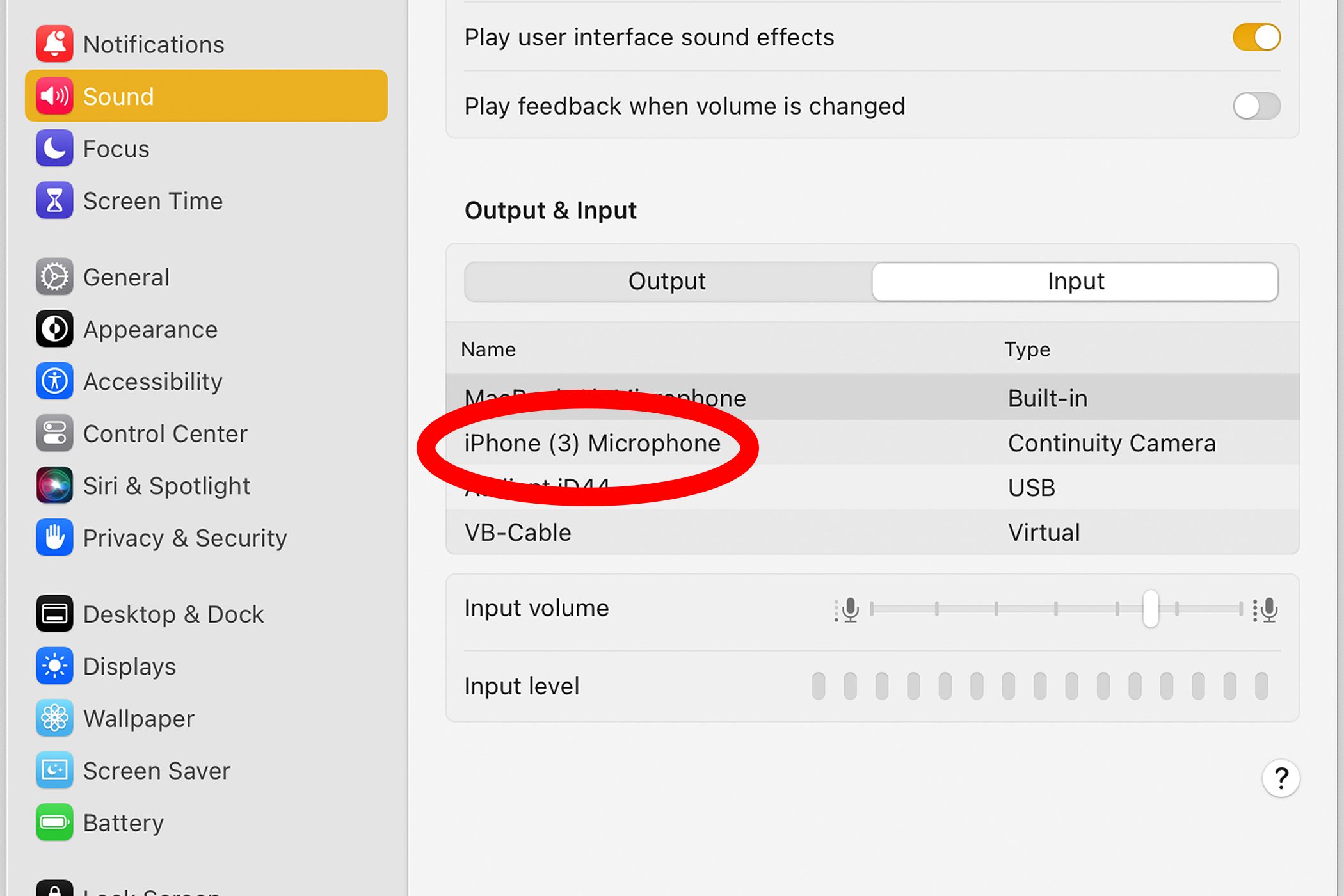Open Accessibility icon in sidebar
The width and height of the screenshot is (1344, 896).
54,381
